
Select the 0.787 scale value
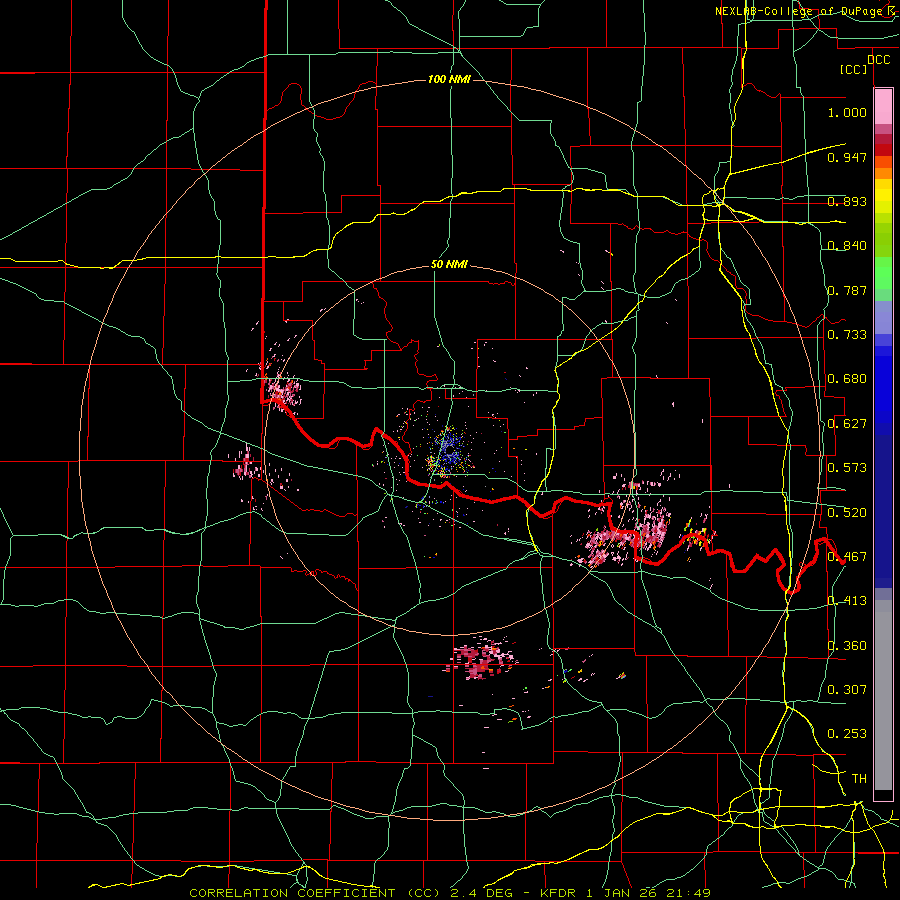click(847, 290)
